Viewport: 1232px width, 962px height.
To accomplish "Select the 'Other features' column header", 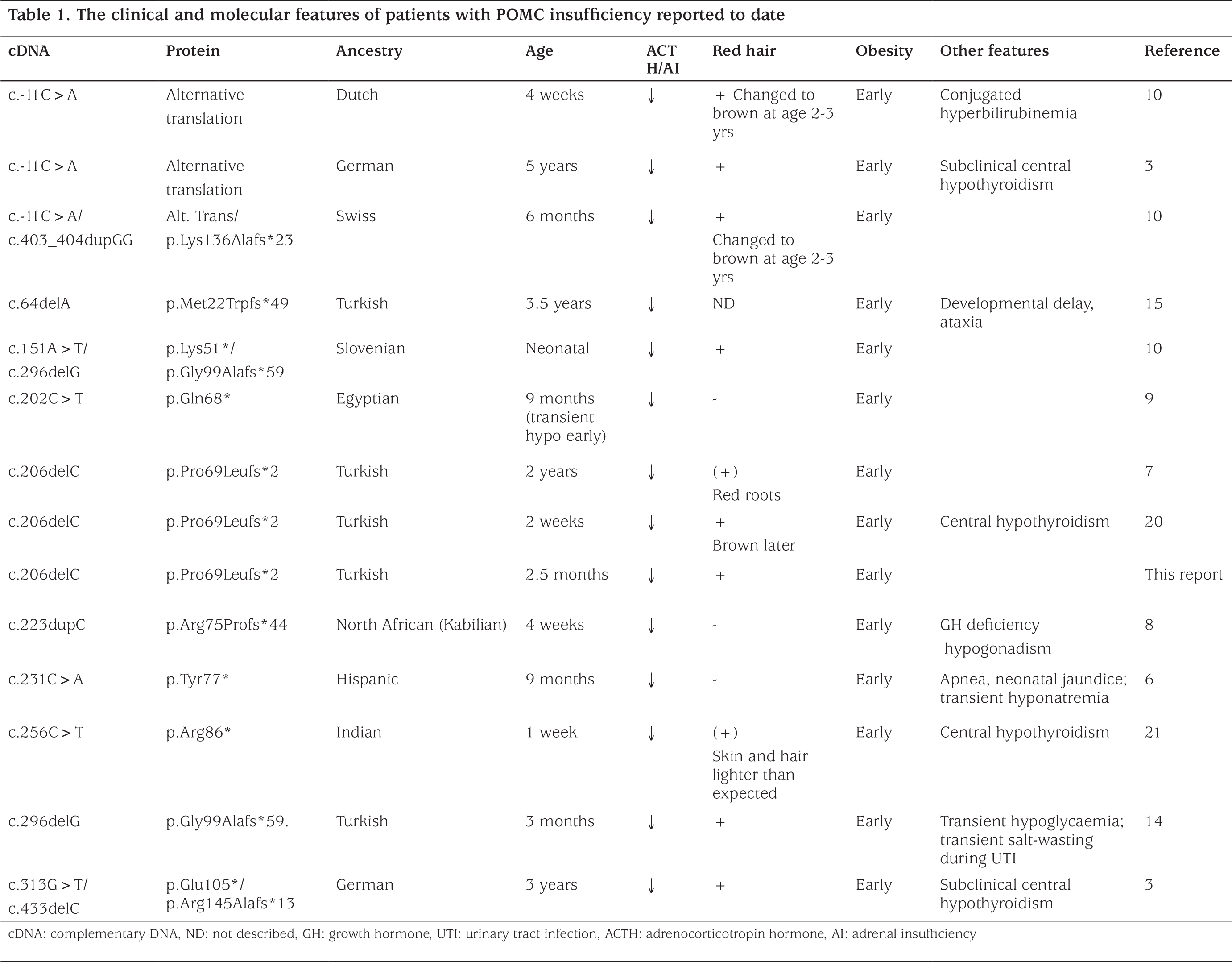I will (994, 51).
